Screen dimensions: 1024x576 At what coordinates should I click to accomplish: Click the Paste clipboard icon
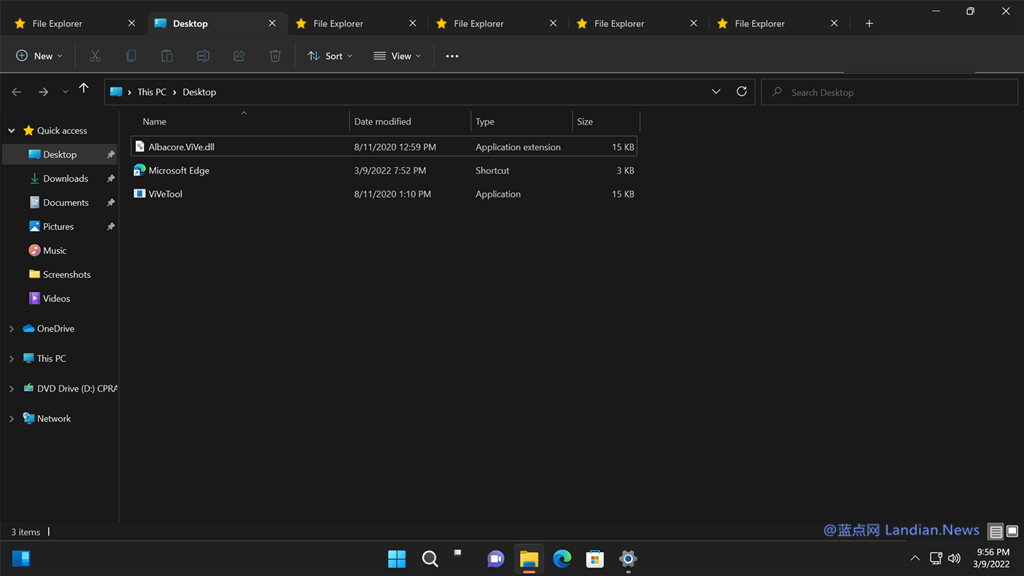tap(167, 56)
